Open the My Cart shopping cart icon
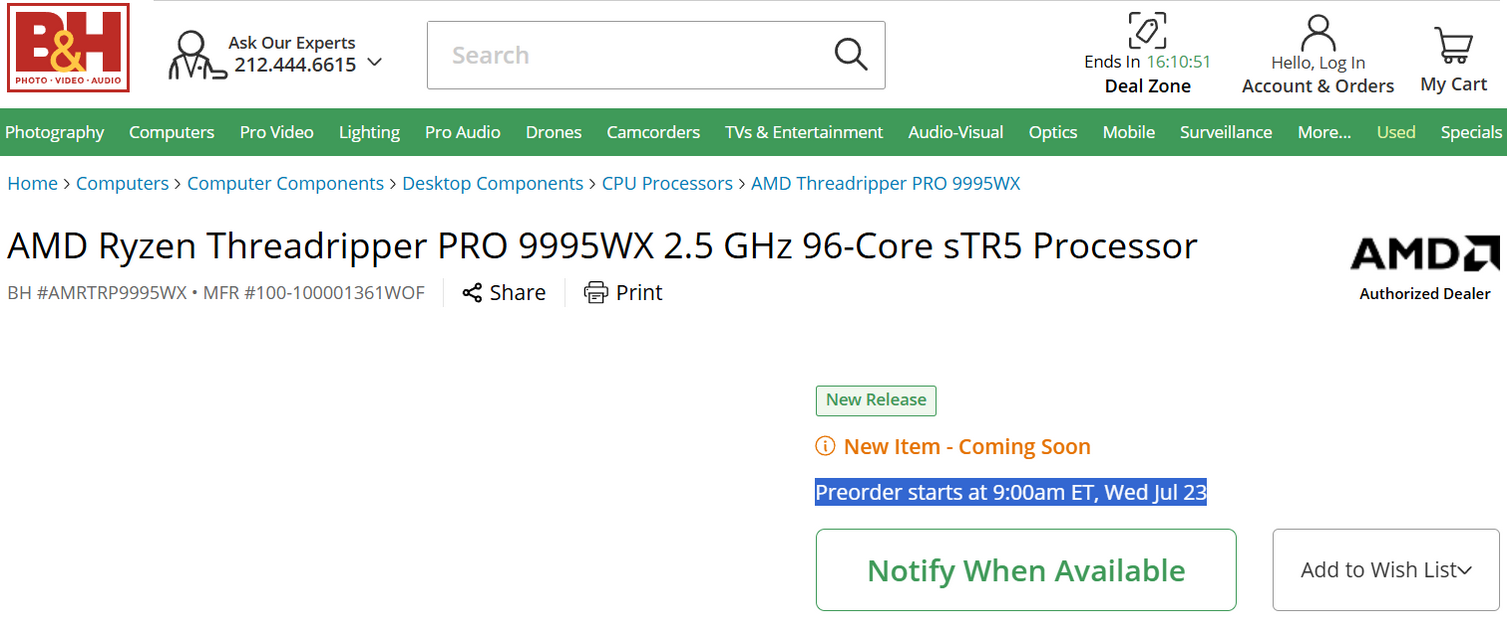Screen dimensions: 1507x627 (1453, 46)
